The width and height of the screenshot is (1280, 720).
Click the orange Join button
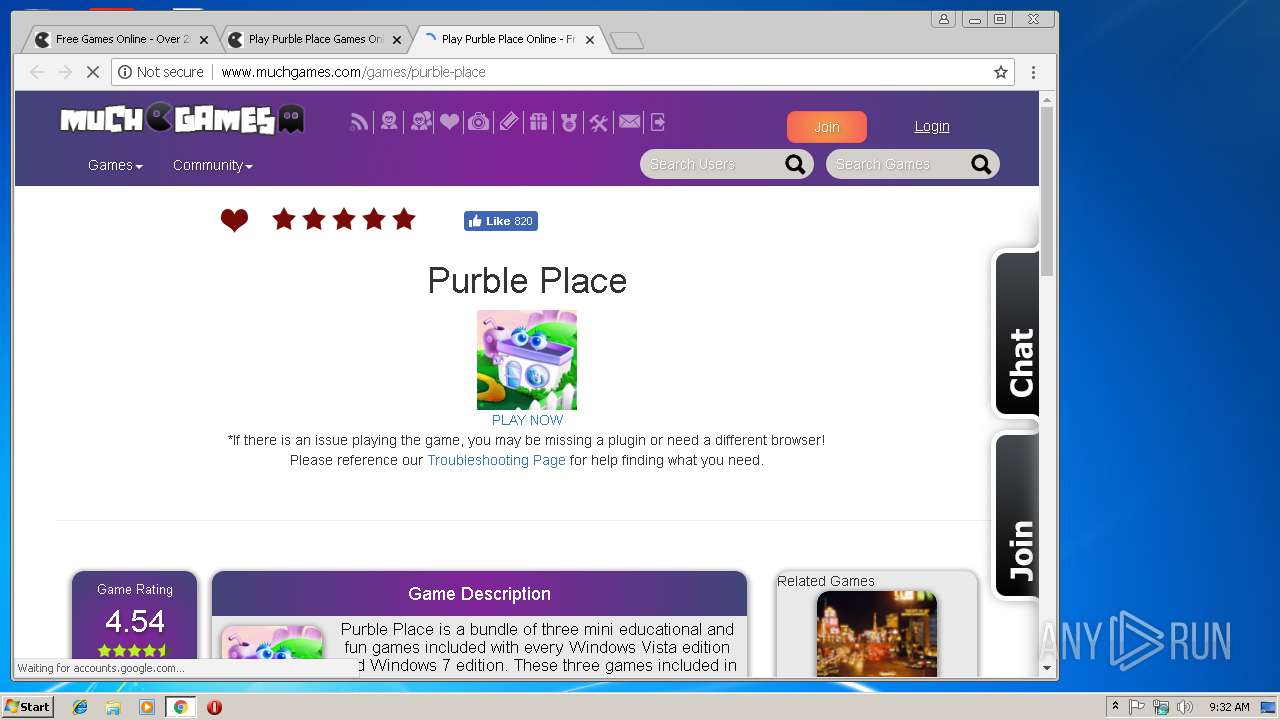[x=826, y=126]
